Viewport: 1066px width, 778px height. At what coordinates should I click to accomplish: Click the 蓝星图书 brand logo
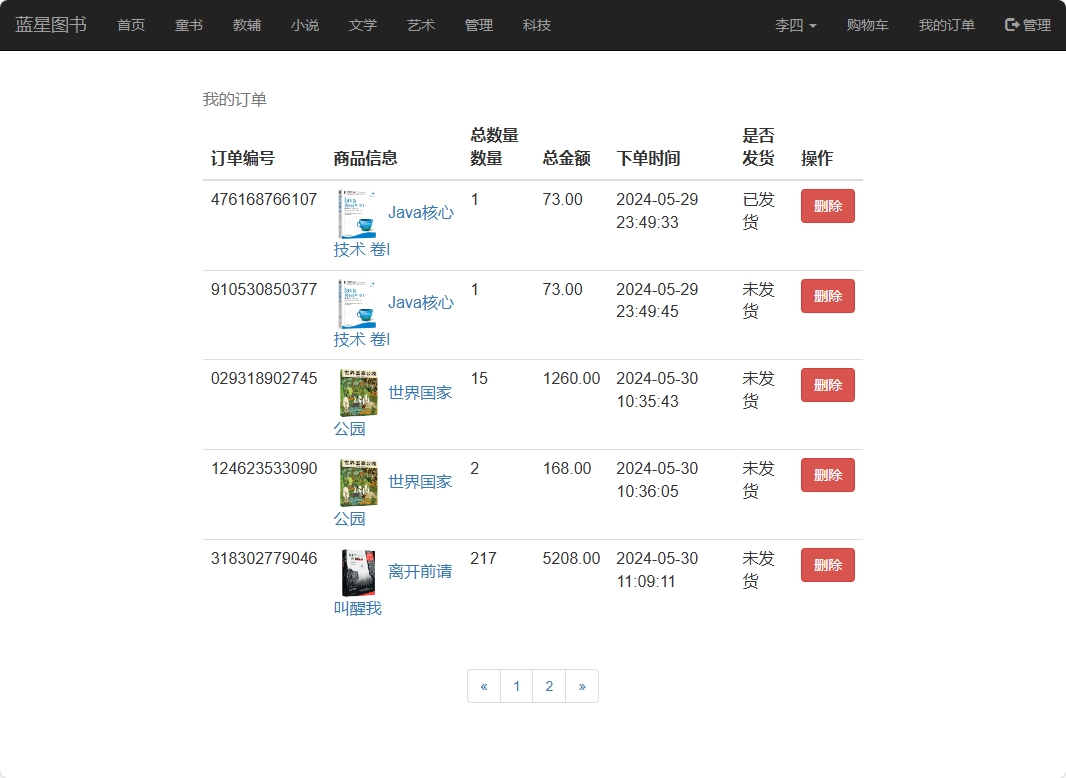coord(50,26)
